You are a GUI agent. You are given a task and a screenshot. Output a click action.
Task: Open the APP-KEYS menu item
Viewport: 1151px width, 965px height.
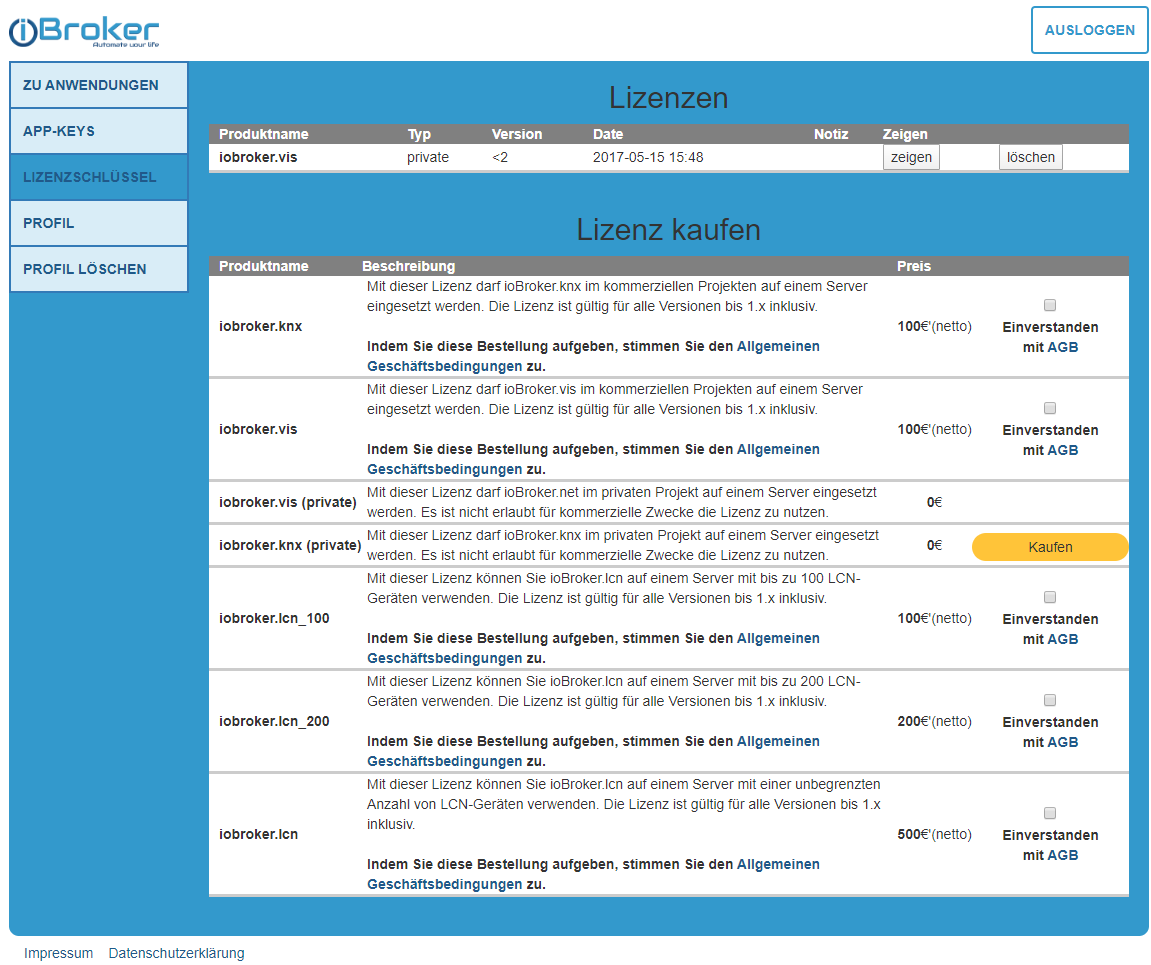coord(98,131)
